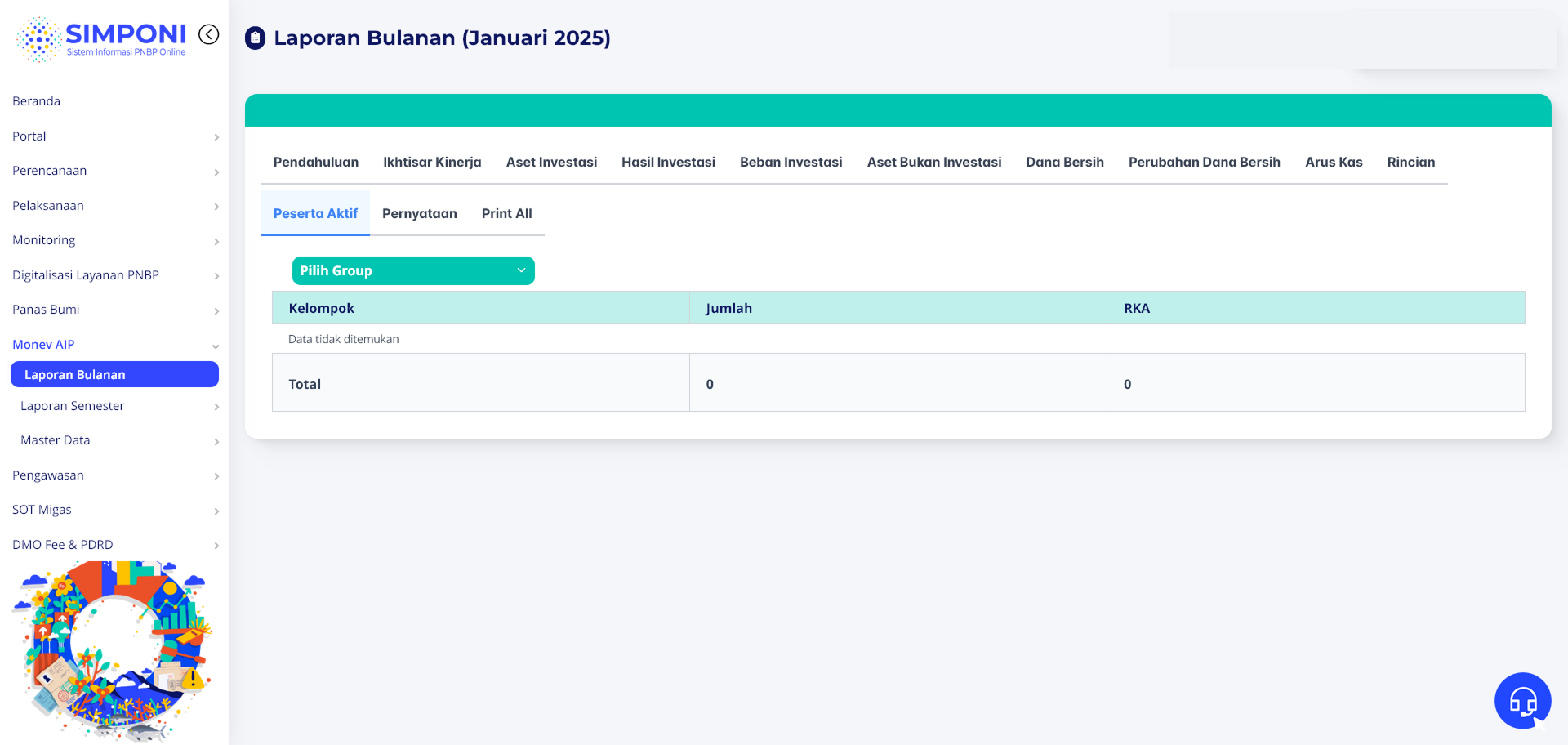Viewport: 1568px width, 745px height.
Task: Open SOT Migas menu item
Action: pyautogui.click(x=42, y=510)
